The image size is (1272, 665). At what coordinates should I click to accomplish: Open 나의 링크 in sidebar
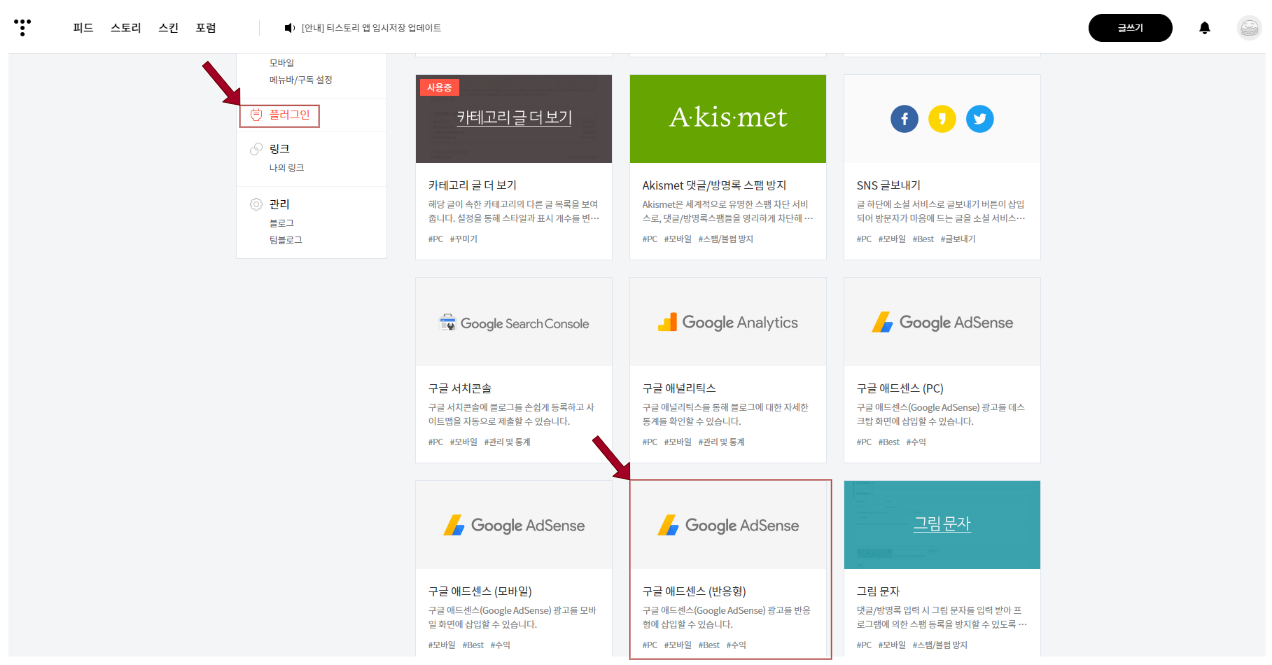pos(286,168)
